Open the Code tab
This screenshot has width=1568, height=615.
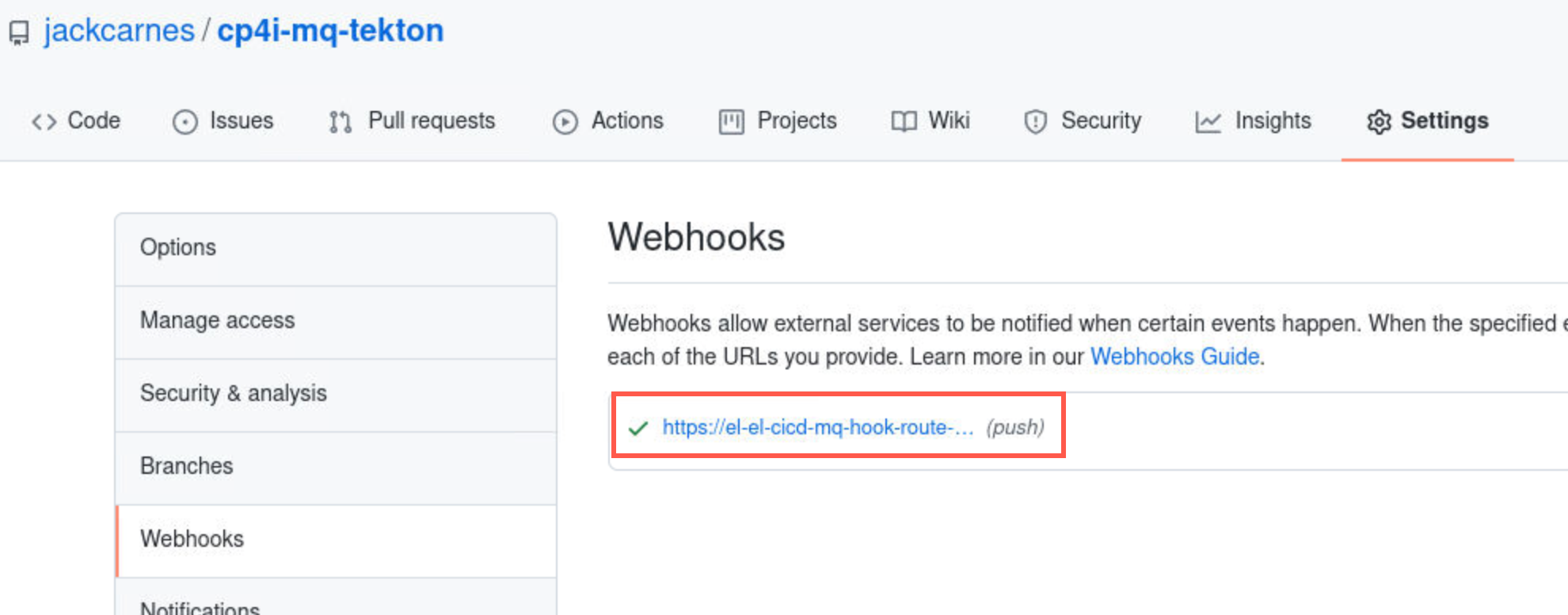[76, 120]
